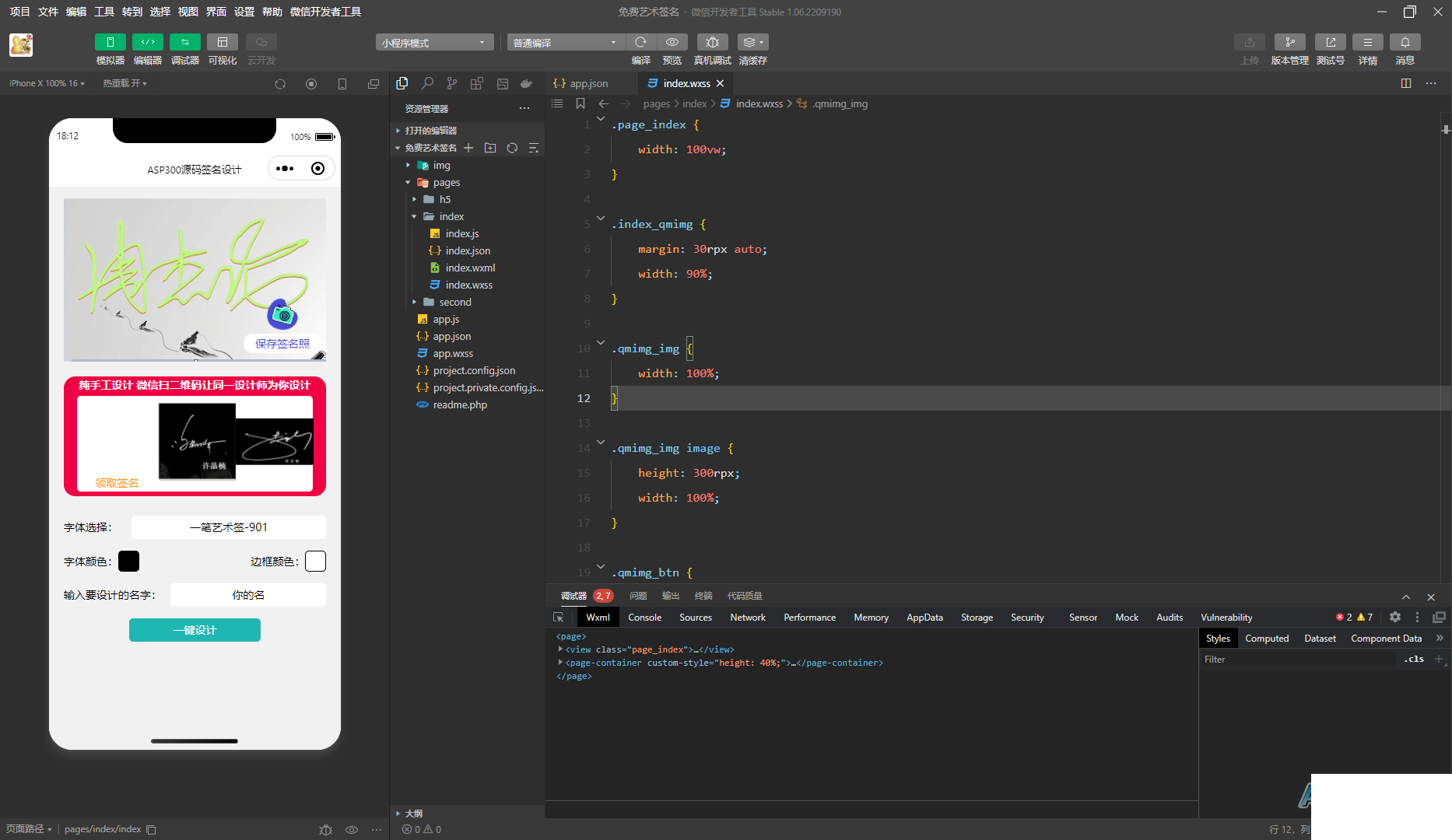The image size is (1452, 840).
Task: Fold the .qmimg_img CSS rule
Action: 601,342
